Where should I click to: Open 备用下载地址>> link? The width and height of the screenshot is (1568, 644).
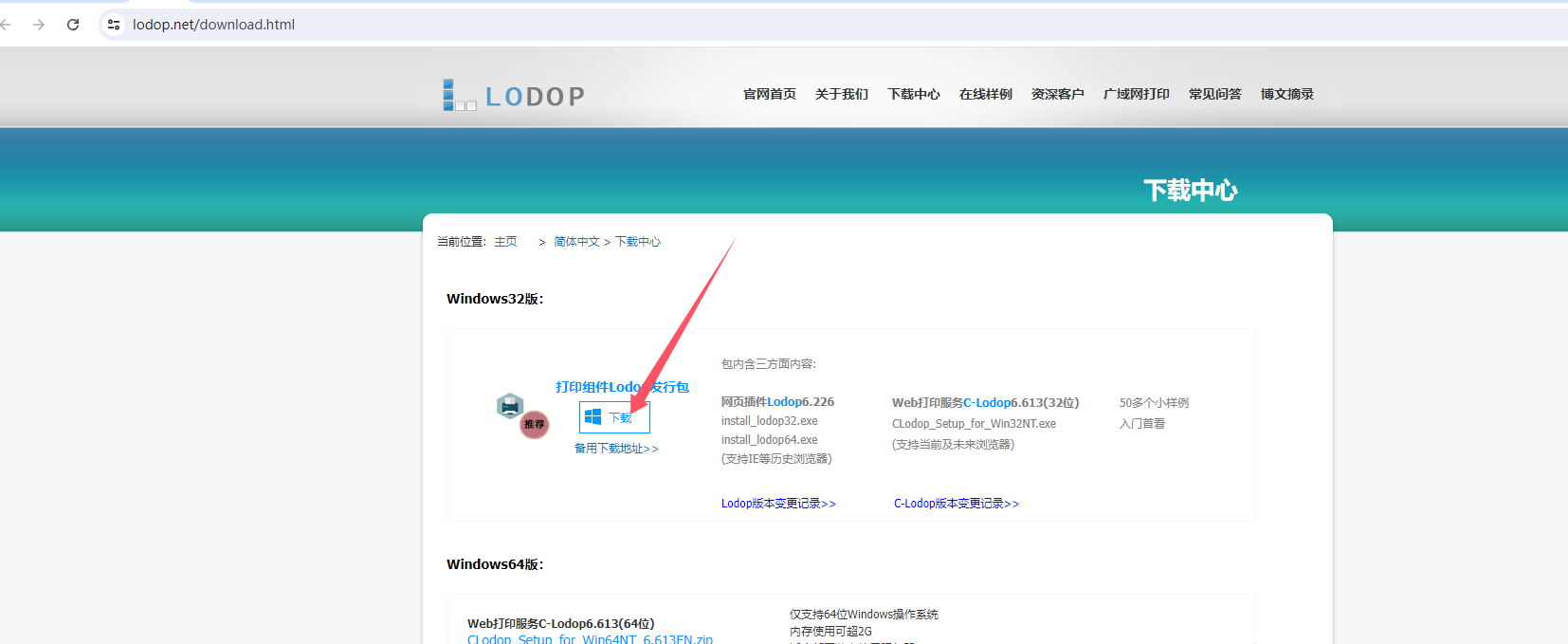click(x=616, y=449)
